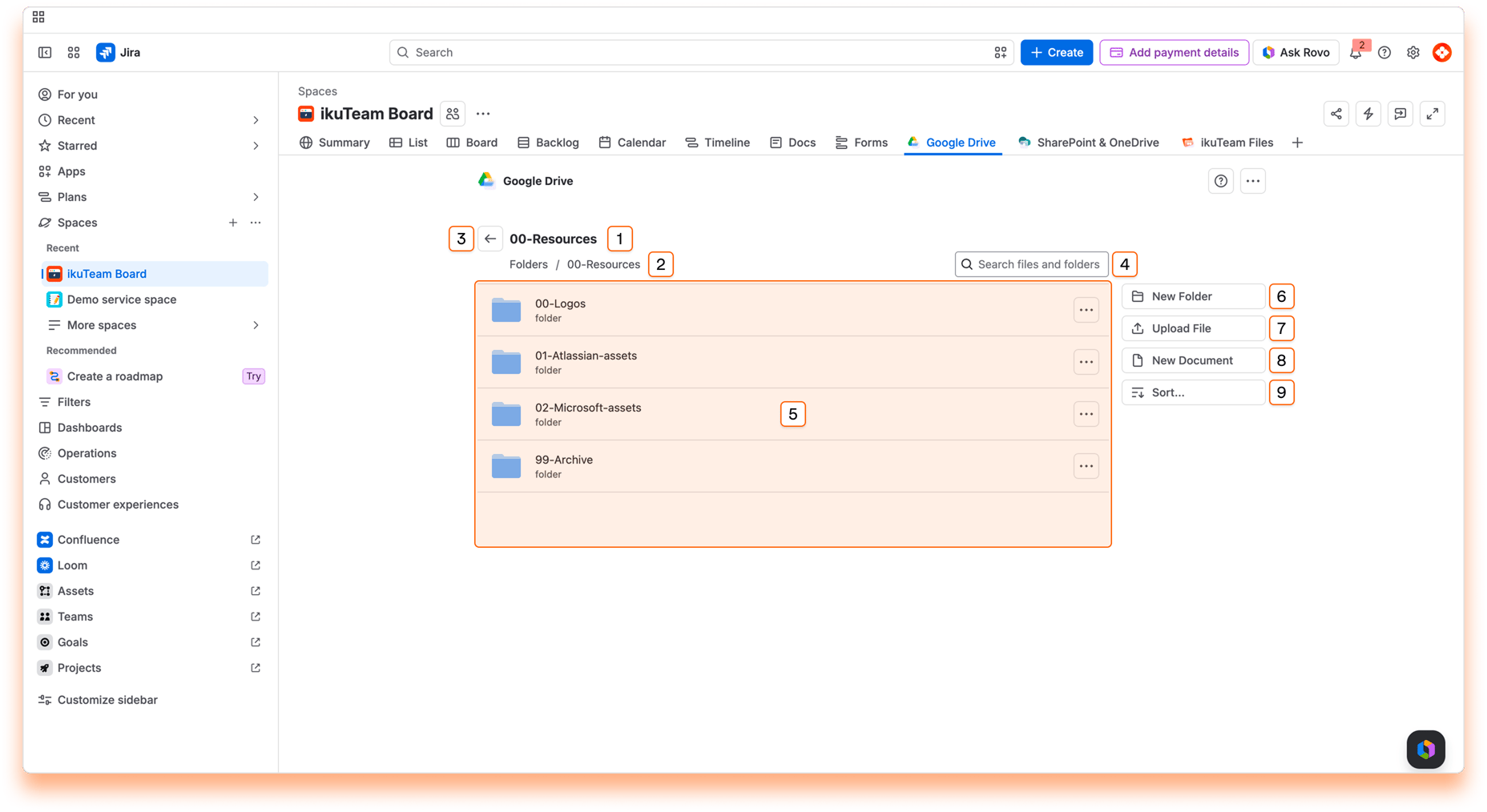The width and height of the screenshot is (1487, 812).
Task: Open Confluence from the sidebar
Action: [150, 540]
